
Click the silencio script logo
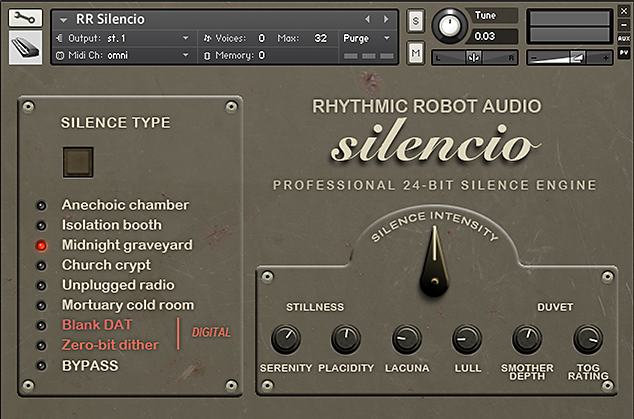pos(435,142)
